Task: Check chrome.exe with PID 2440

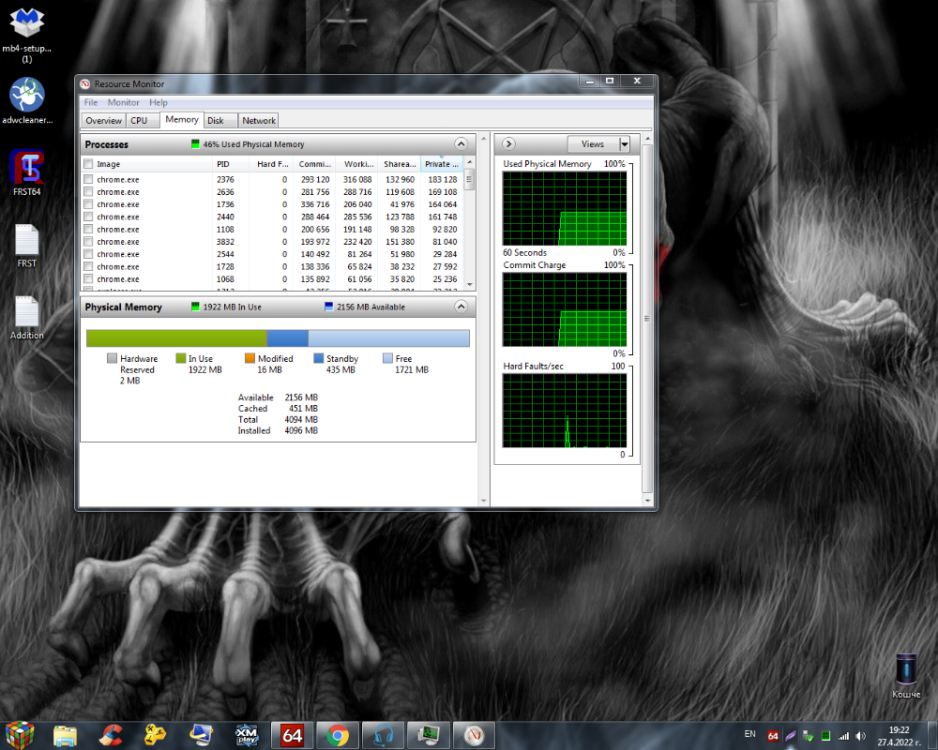Action: [x=89, y=217]
